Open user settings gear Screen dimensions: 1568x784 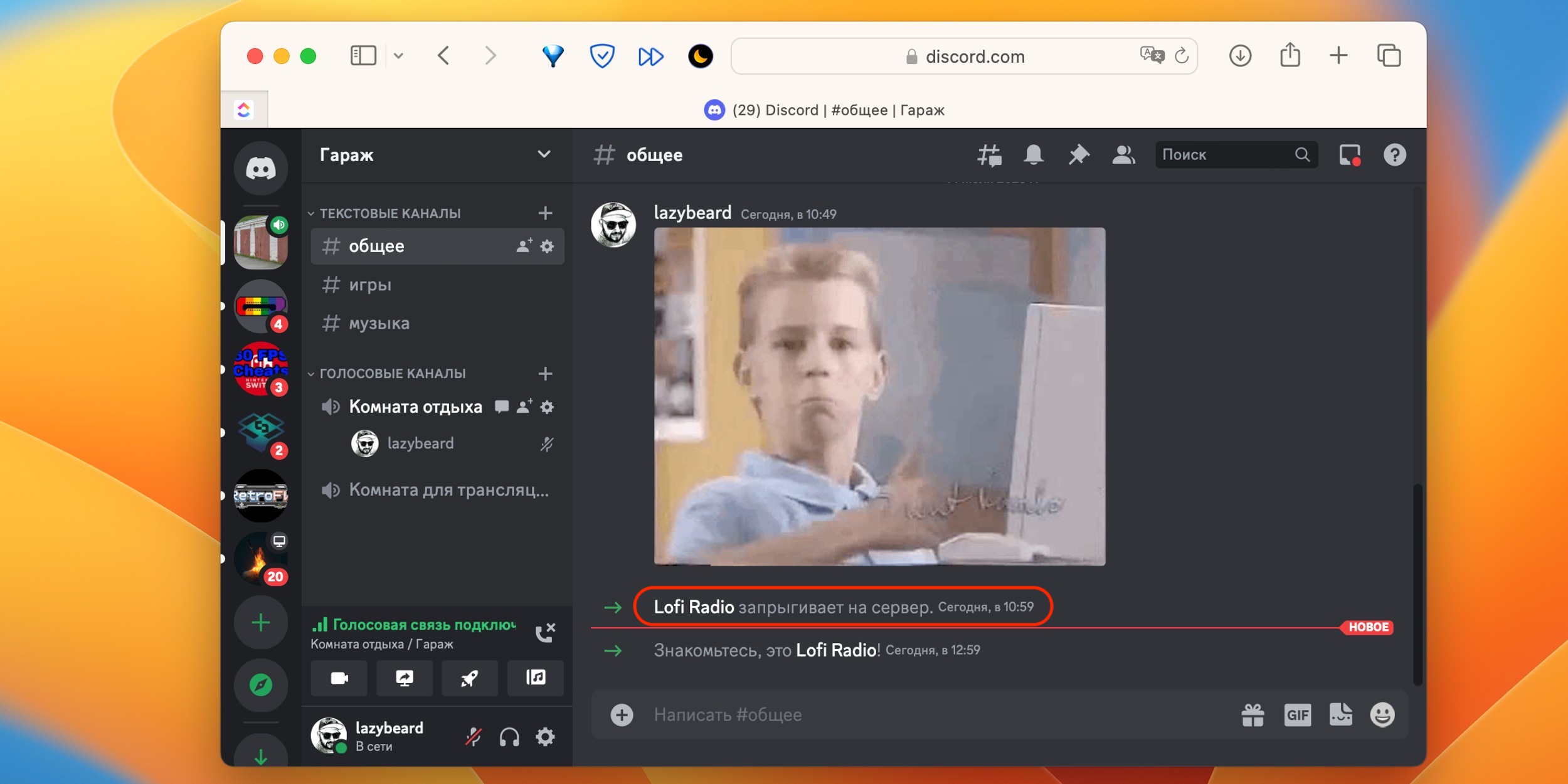[x=545, y=736]
